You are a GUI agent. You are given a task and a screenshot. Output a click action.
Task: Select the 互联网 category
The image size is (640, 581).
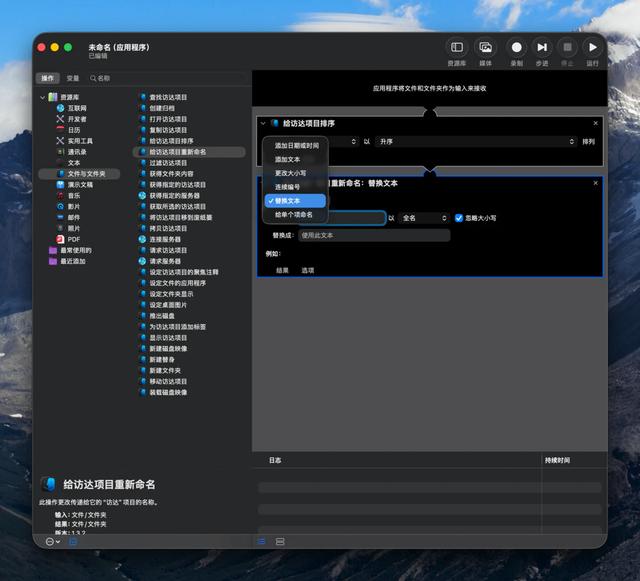tap(77, 108)
